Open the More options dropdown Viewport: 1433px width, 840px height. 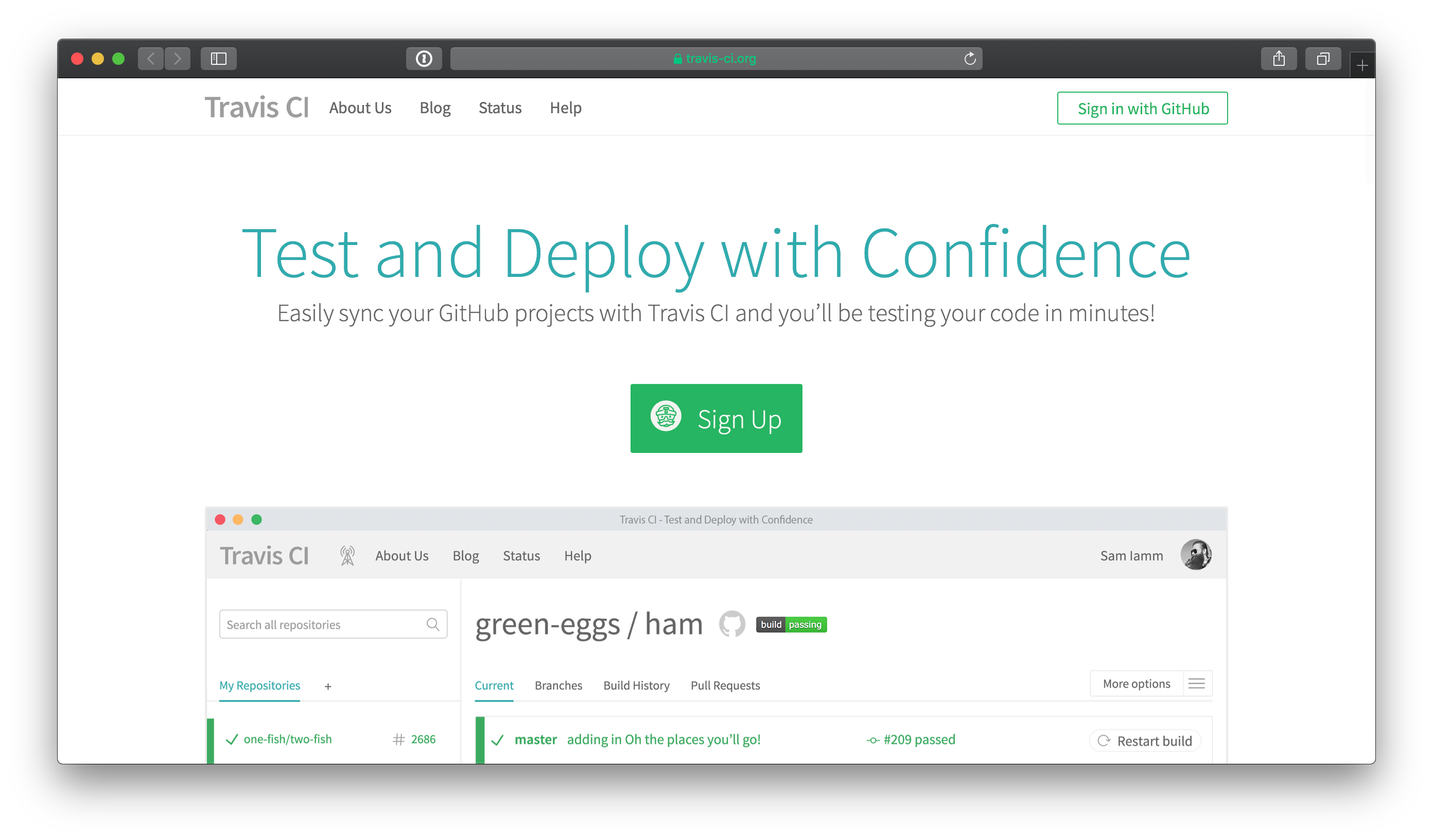[1136, 684]
